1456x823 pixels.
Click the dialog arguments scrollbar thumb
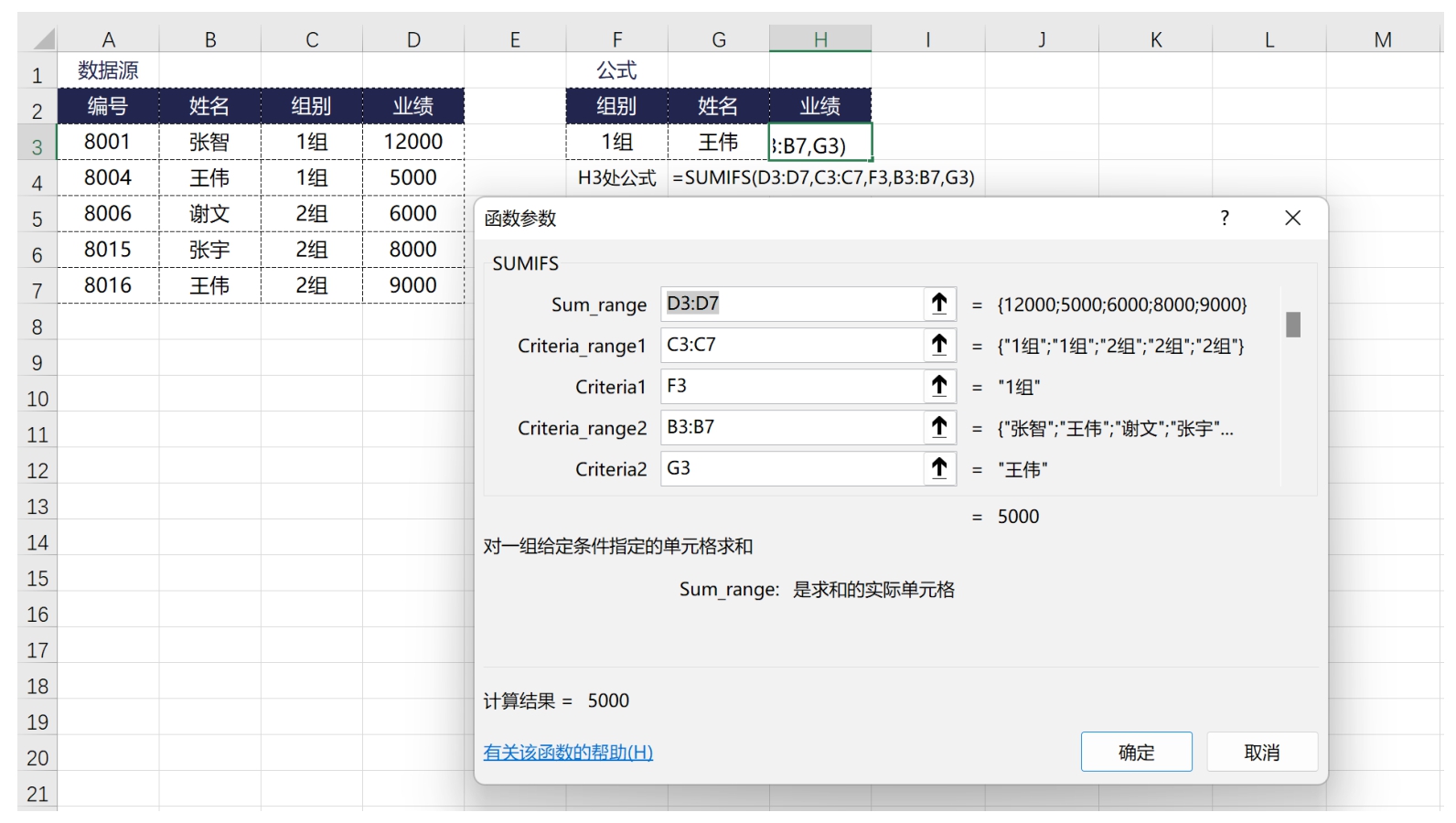pos(1292,325)
